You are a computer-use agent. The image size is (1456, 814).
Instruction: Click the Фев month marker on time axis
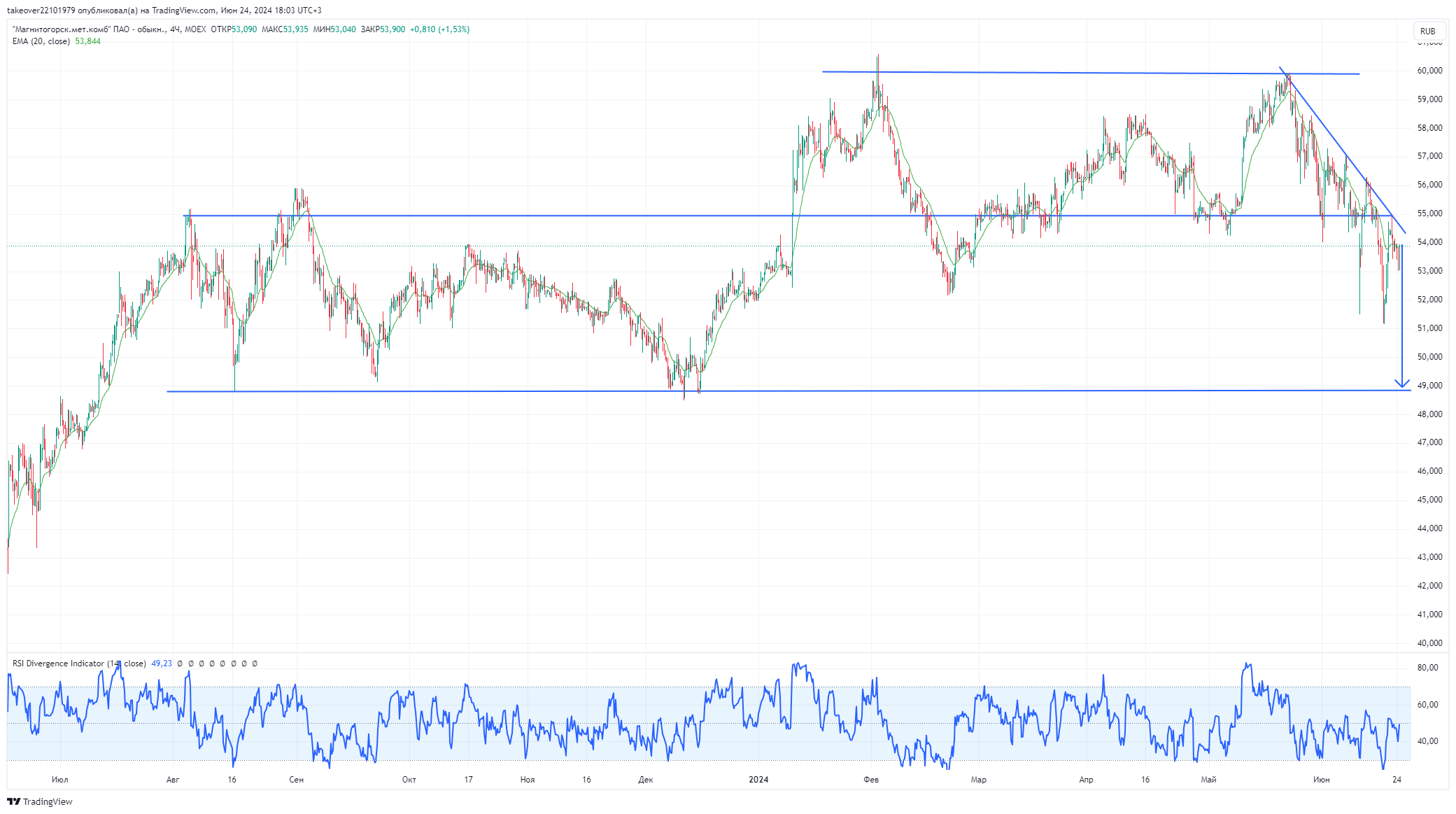pos(871,780)
